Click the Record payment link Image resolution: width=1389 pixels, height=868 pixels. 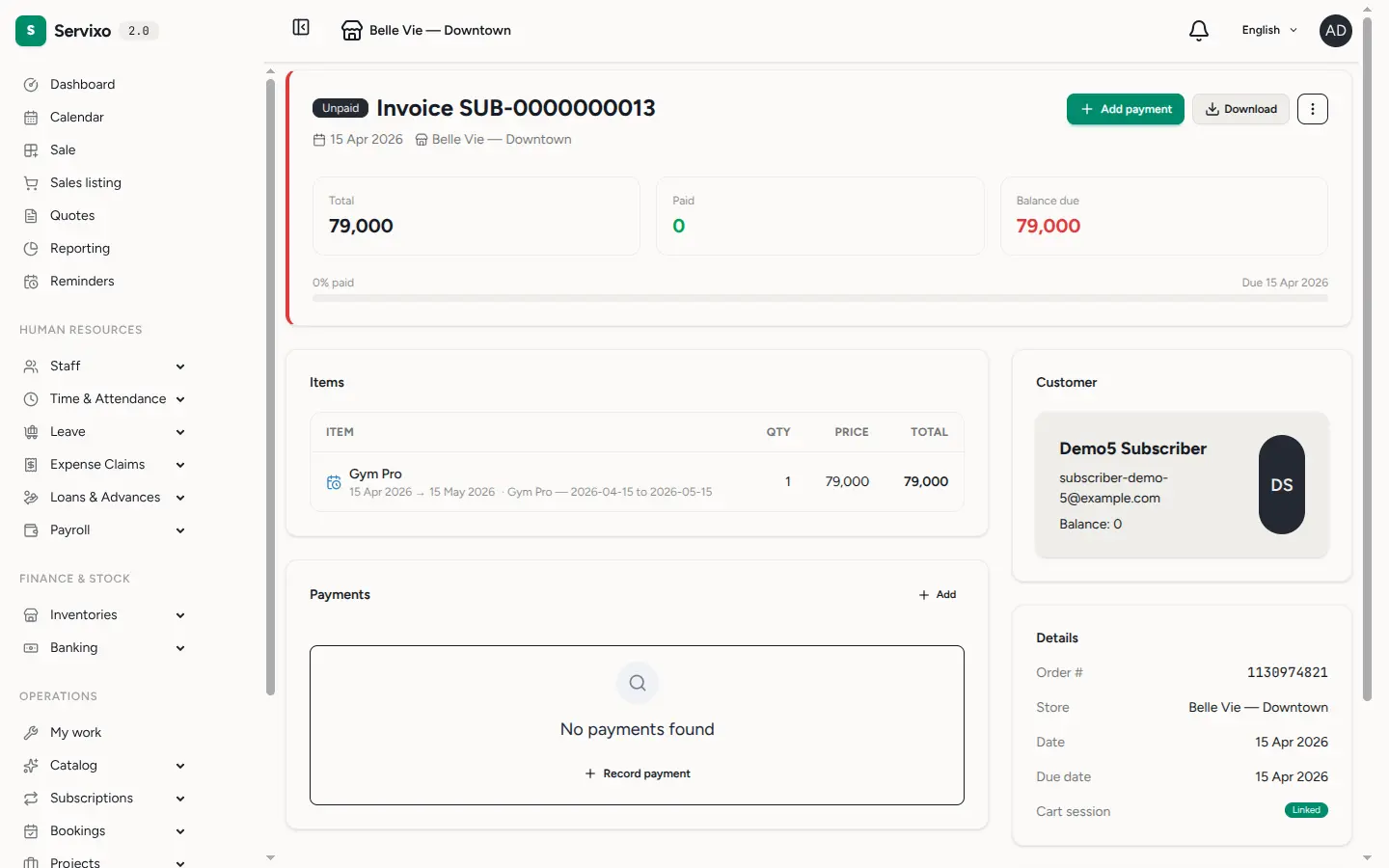638,773
